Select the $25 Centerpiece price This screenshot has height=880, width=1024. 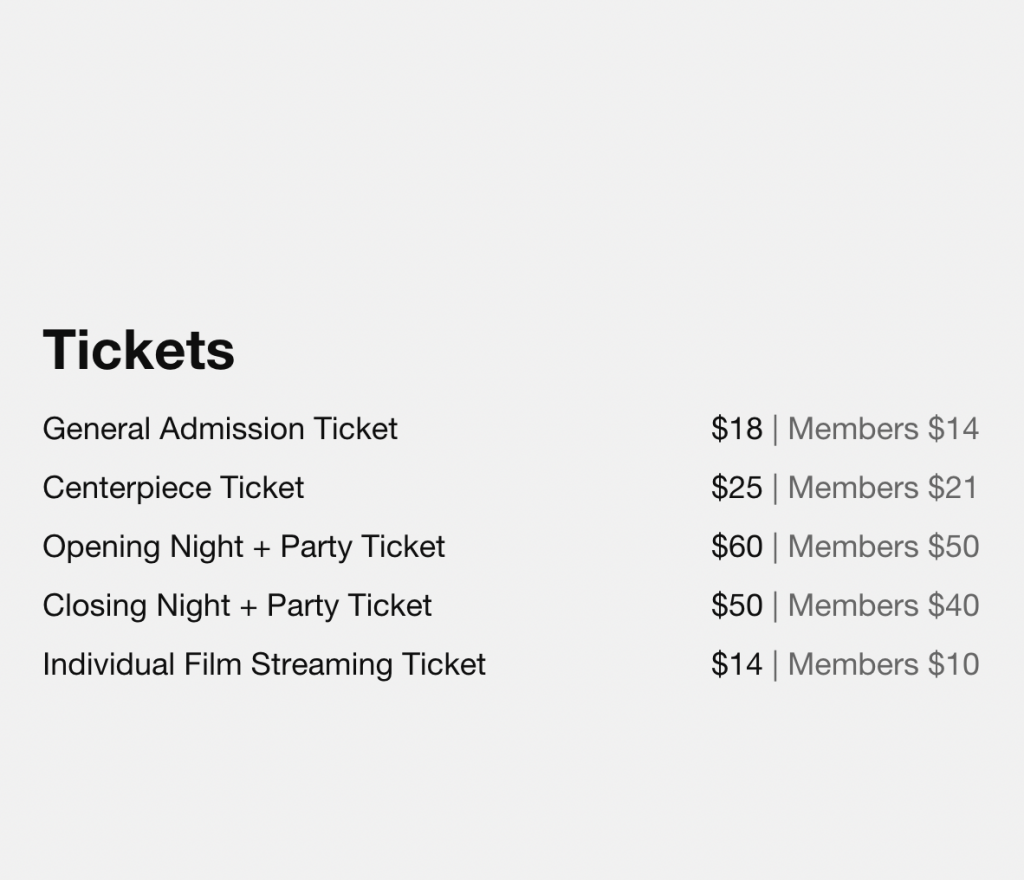[737, 488]
